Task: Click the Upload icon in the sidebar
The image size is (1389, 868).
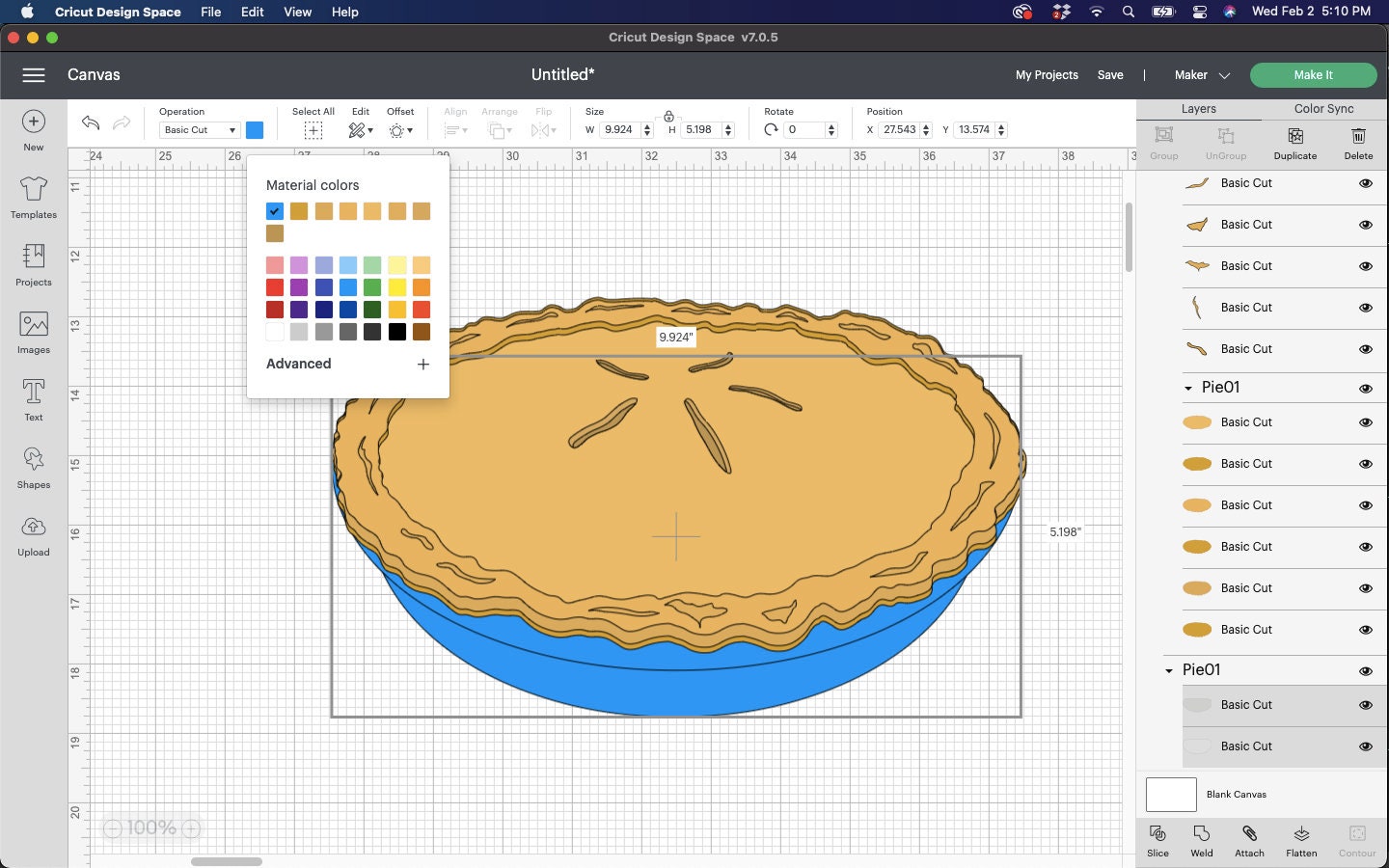Action: point(33,535)
